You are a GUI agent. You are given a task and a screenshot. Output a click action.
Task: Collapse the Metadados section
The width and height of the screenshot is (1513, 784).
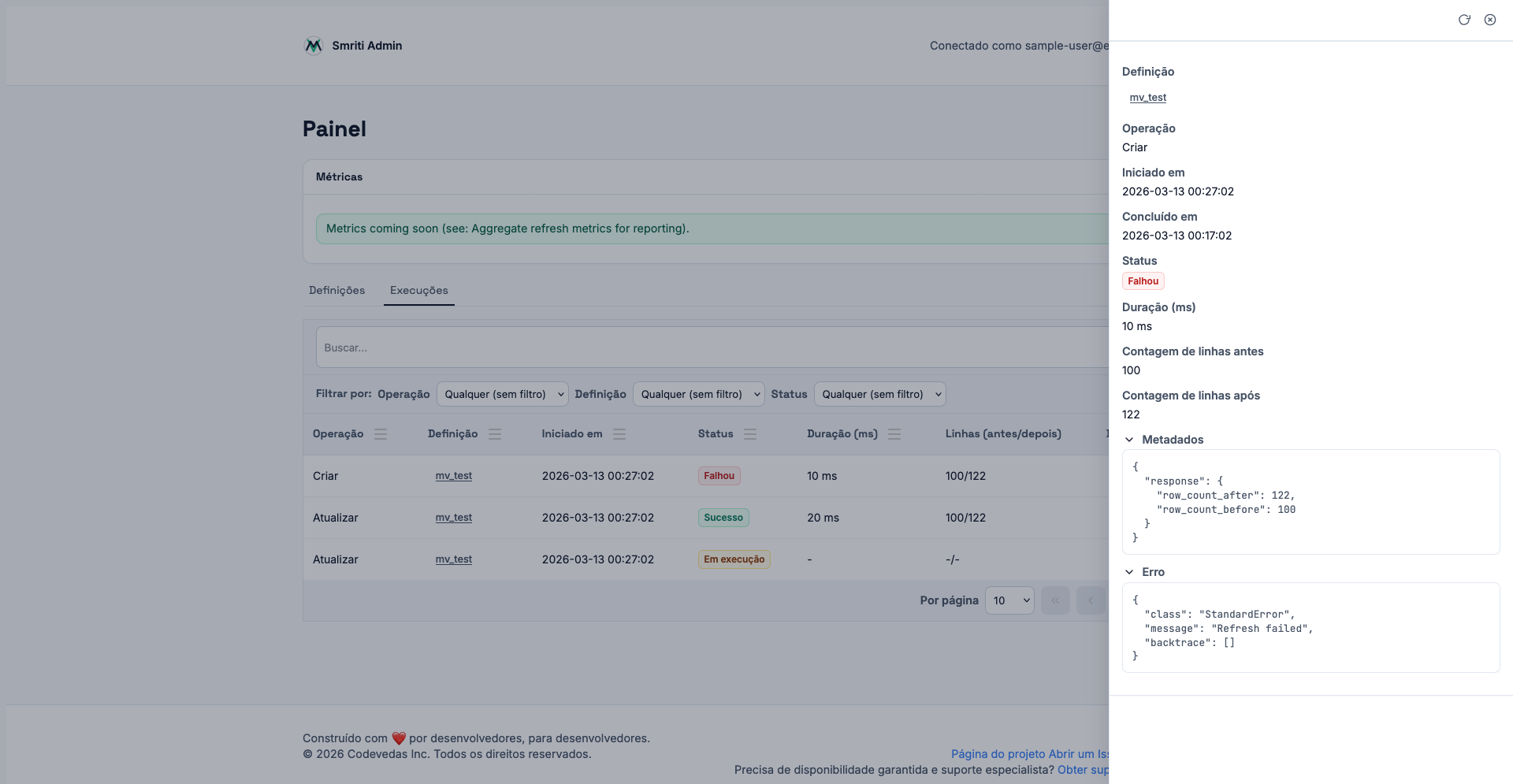coord(1129,440)
